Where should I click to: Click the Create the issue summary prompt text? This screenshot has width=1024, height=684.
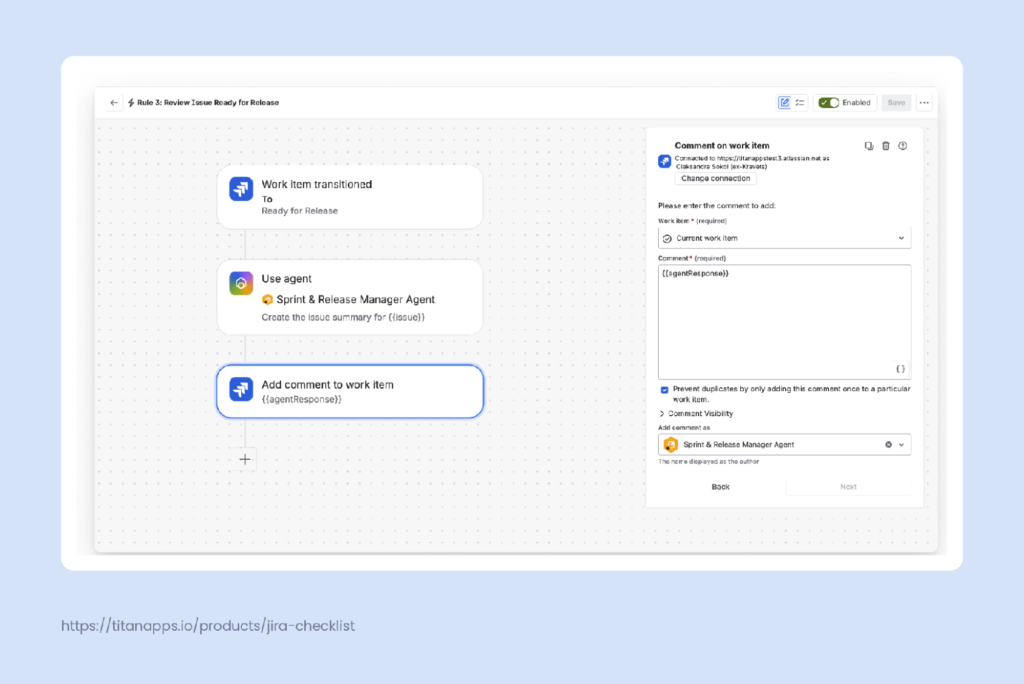coord(343,318)
